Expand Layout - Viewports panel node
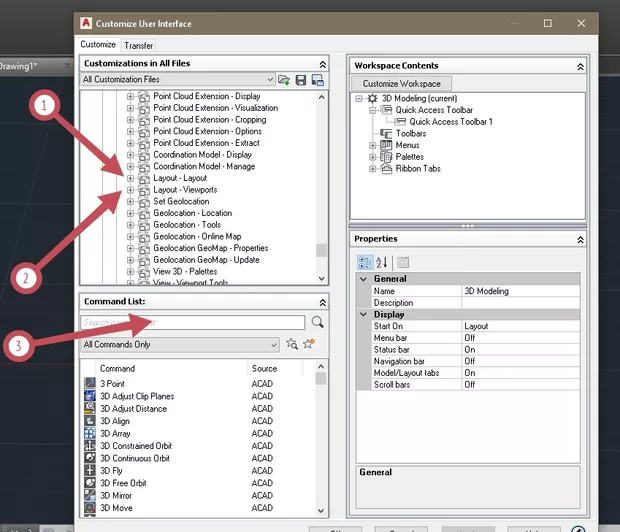 (130, 190)
